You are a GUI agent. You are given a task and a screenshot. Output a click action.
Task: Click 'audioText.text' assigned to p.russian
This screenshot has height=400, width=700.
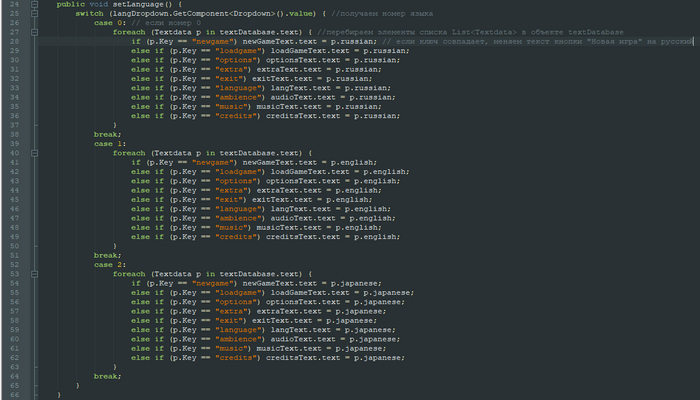coord(303,97)
